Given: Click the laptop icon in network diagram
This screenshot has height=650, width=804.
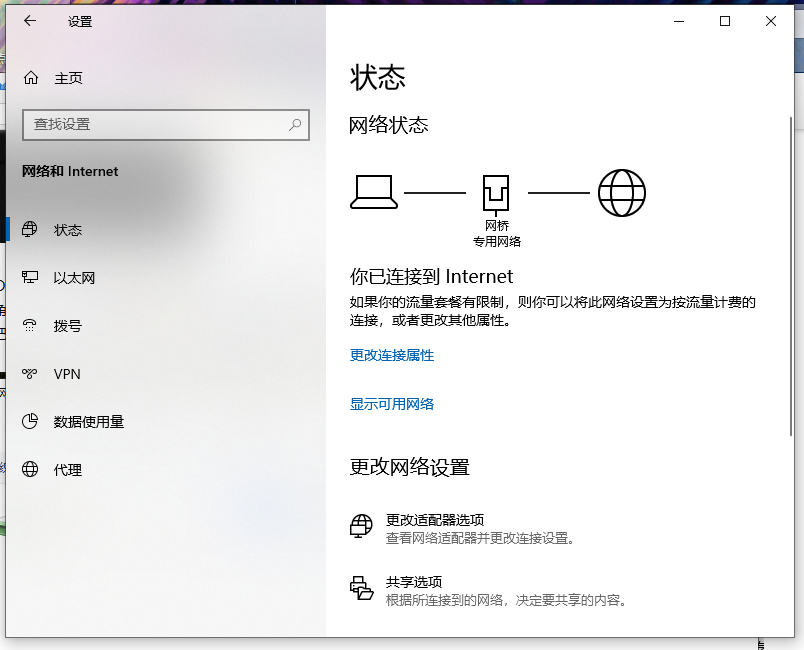Looking at the screenshot, I should coord(374,192).
